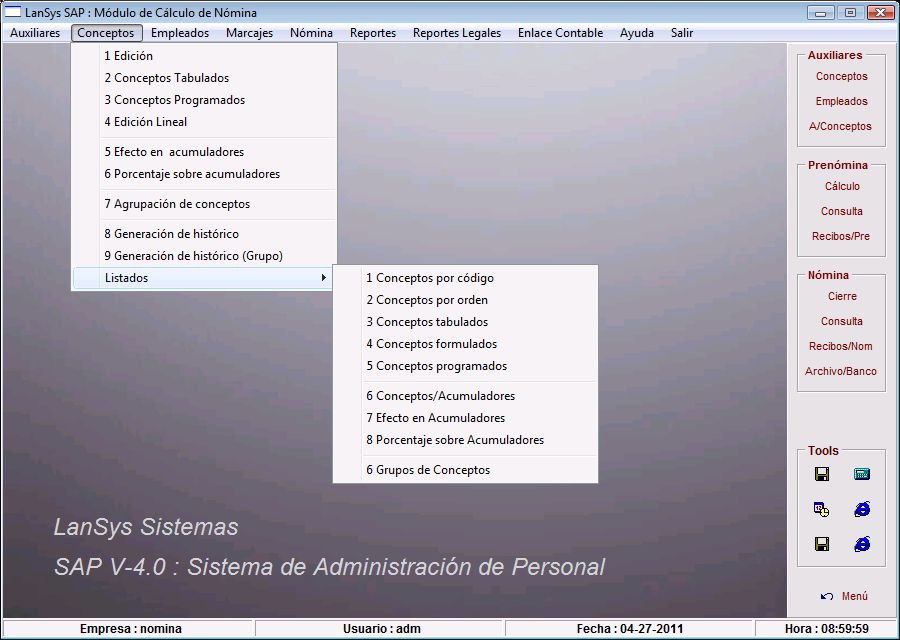Open 7 Agrupación de conceptos
Image resolution: width=900 pixels, height=640 pixels.
[x=204, y=204]
